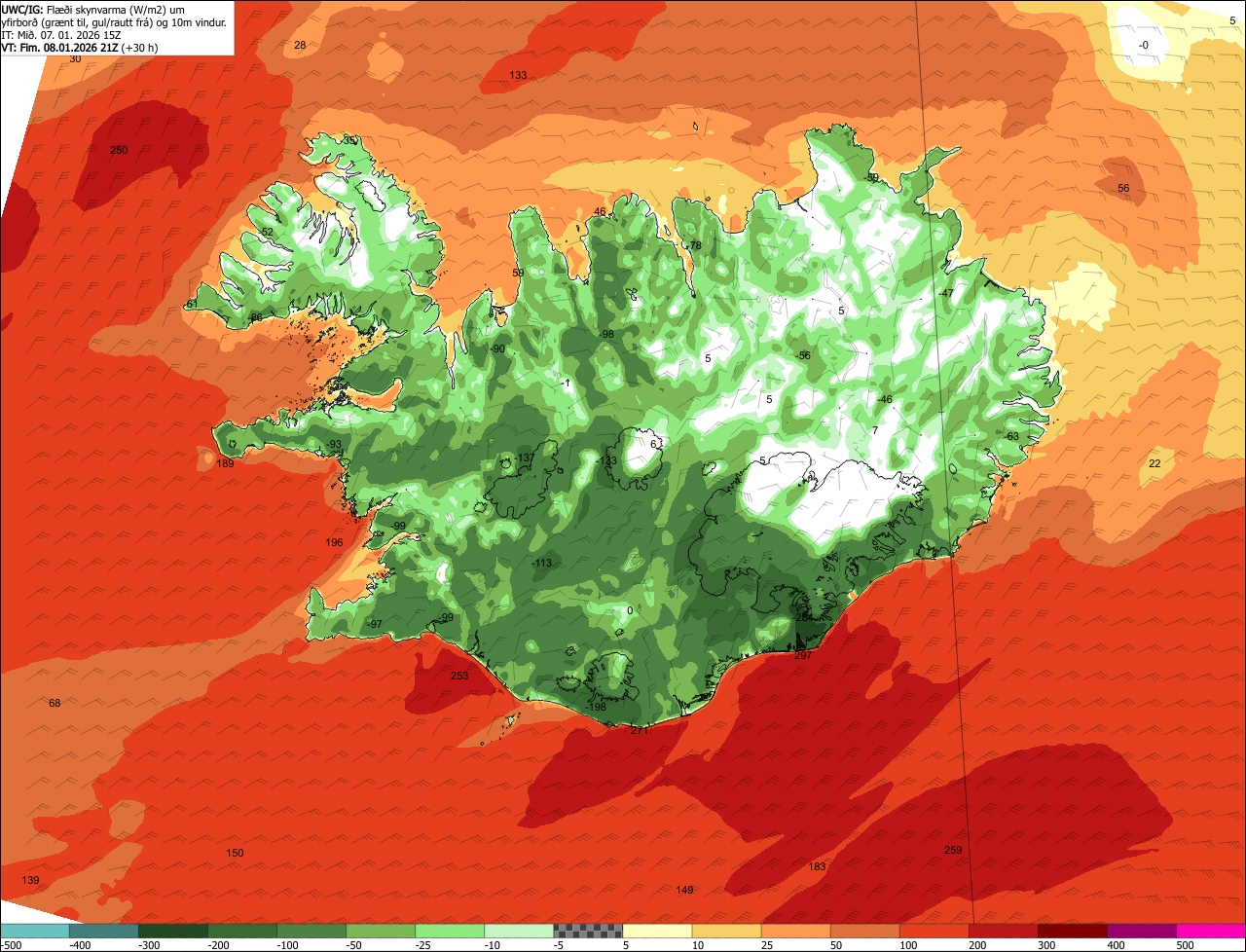Click the map value '-90' in northwest Iceland
Screen dimensions: 1246x952
(x=497, y=348)
